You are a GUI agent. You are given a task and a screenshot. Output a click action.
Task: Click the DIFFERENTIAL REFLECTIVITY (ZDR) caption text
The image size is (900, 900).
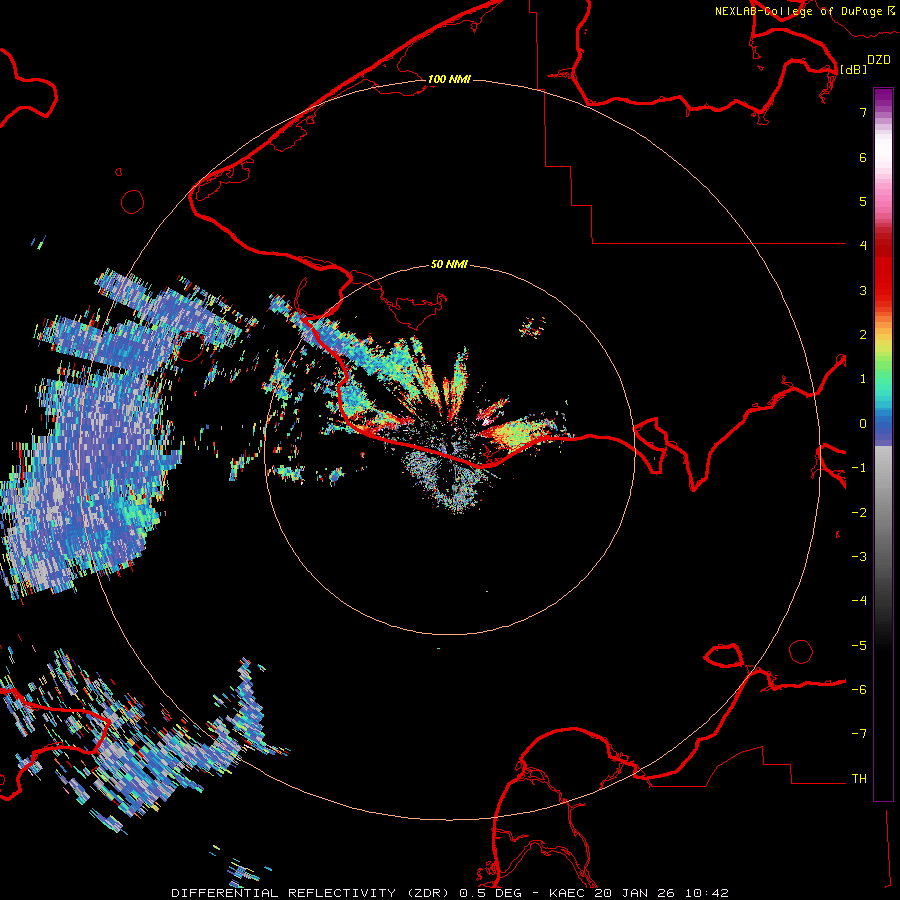(311, 893)
